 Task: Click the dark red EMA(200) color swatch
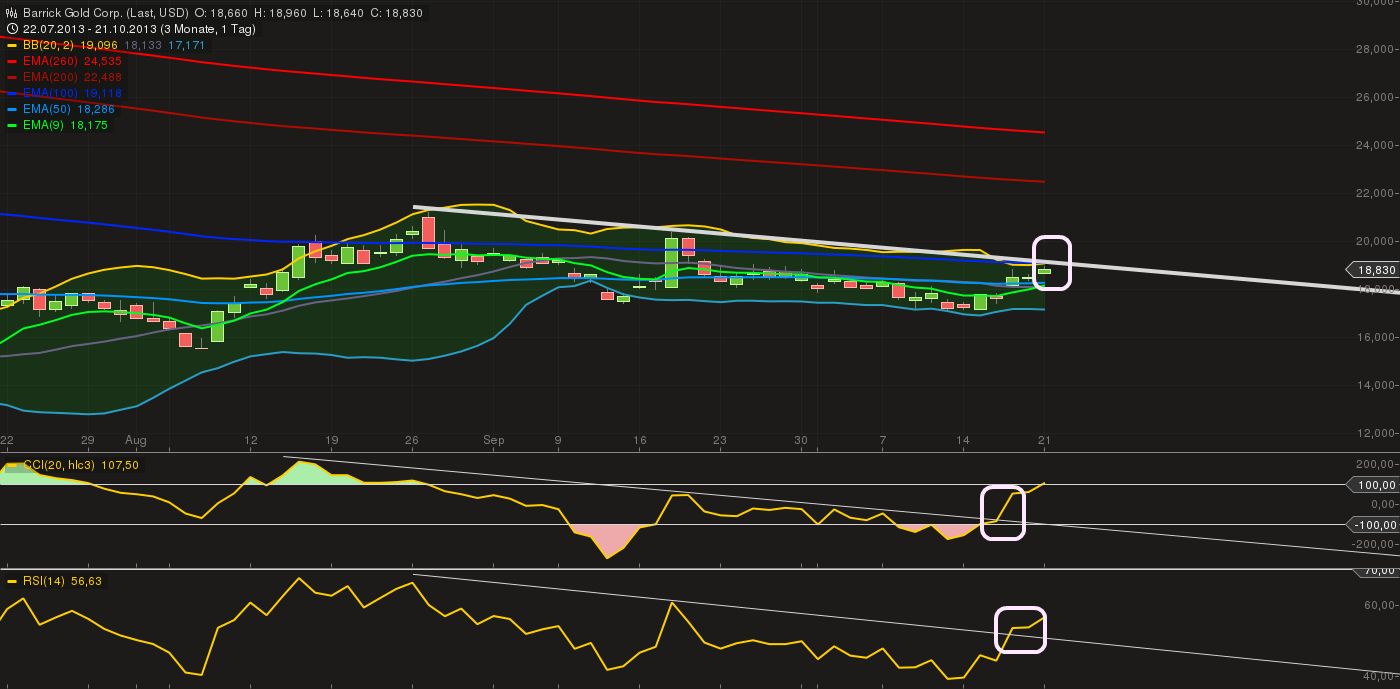point(12,76)
